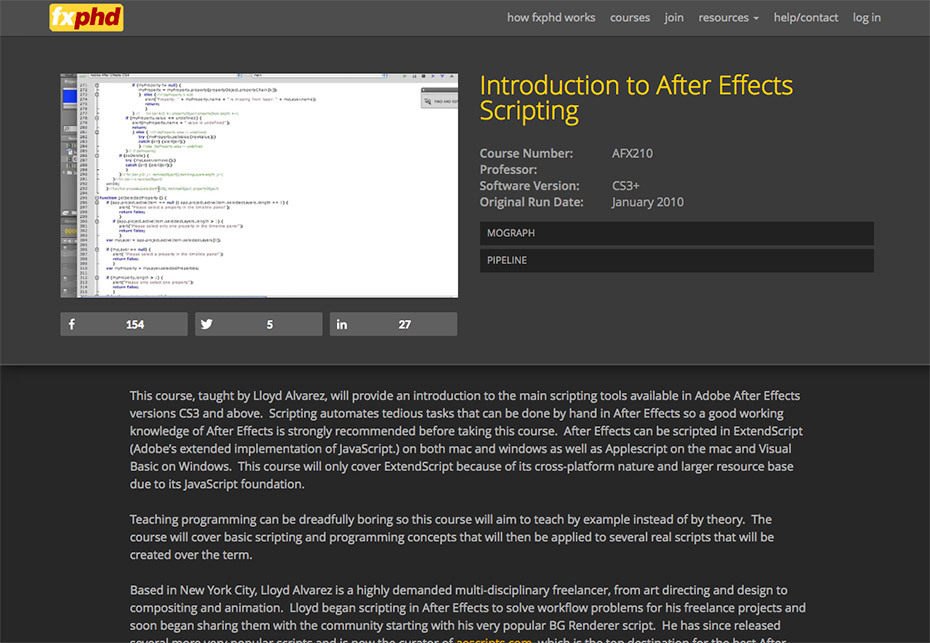Screen dimensions: 930x643
Task: Click the fxphd logo in the header
Action: pyautogui.click(x=86, y=17)
